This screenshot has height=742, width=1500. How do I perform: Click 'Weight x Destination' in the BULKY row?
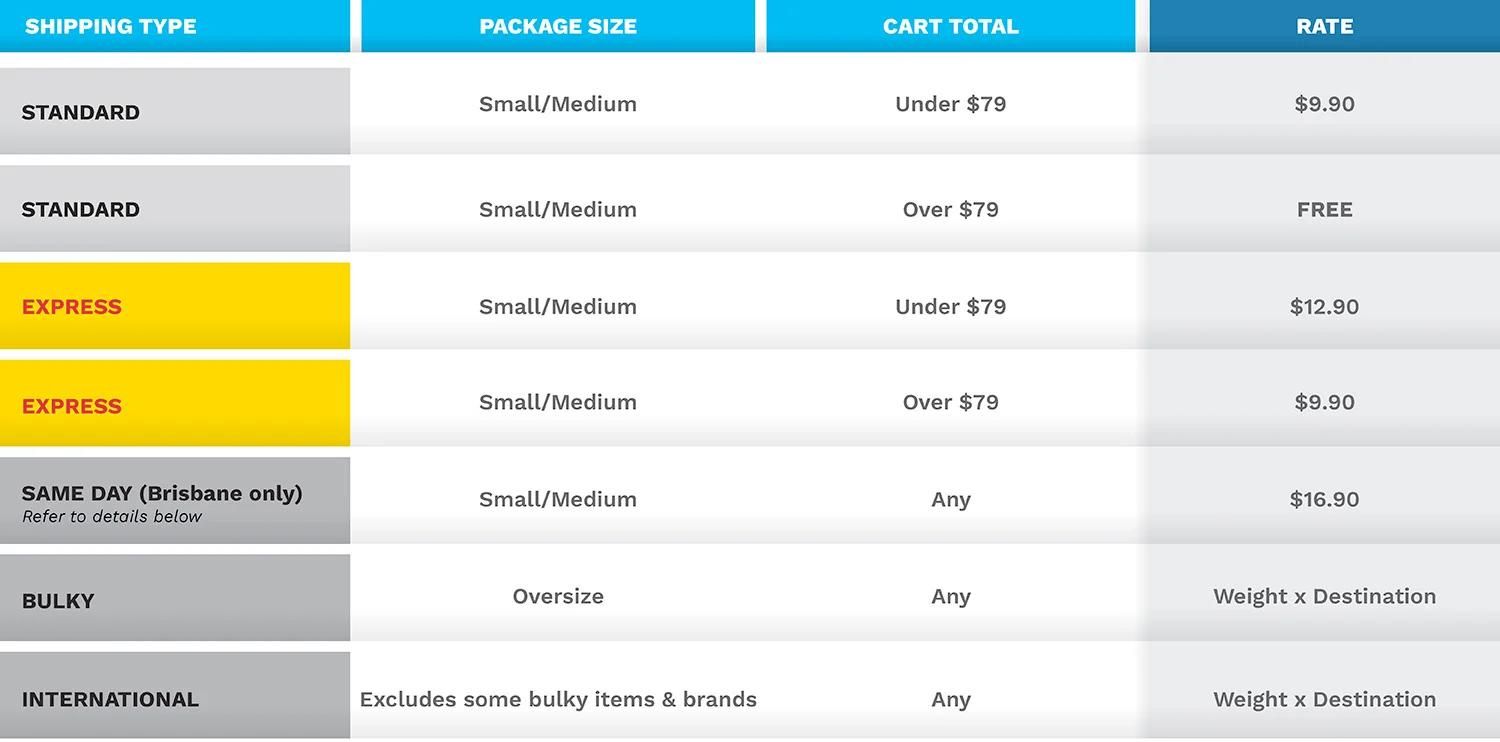point(1324,596)
